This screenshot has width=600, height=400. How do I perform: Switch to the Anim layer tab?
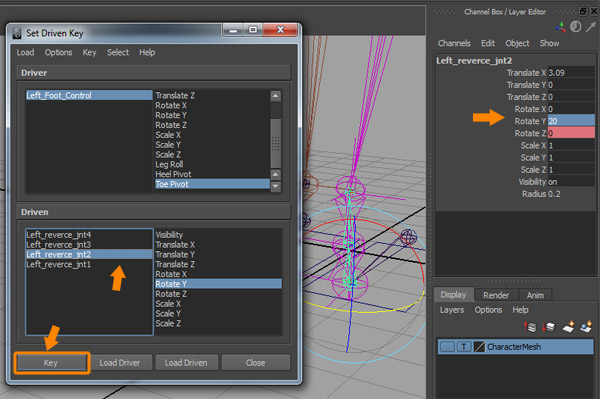point(536,294)
